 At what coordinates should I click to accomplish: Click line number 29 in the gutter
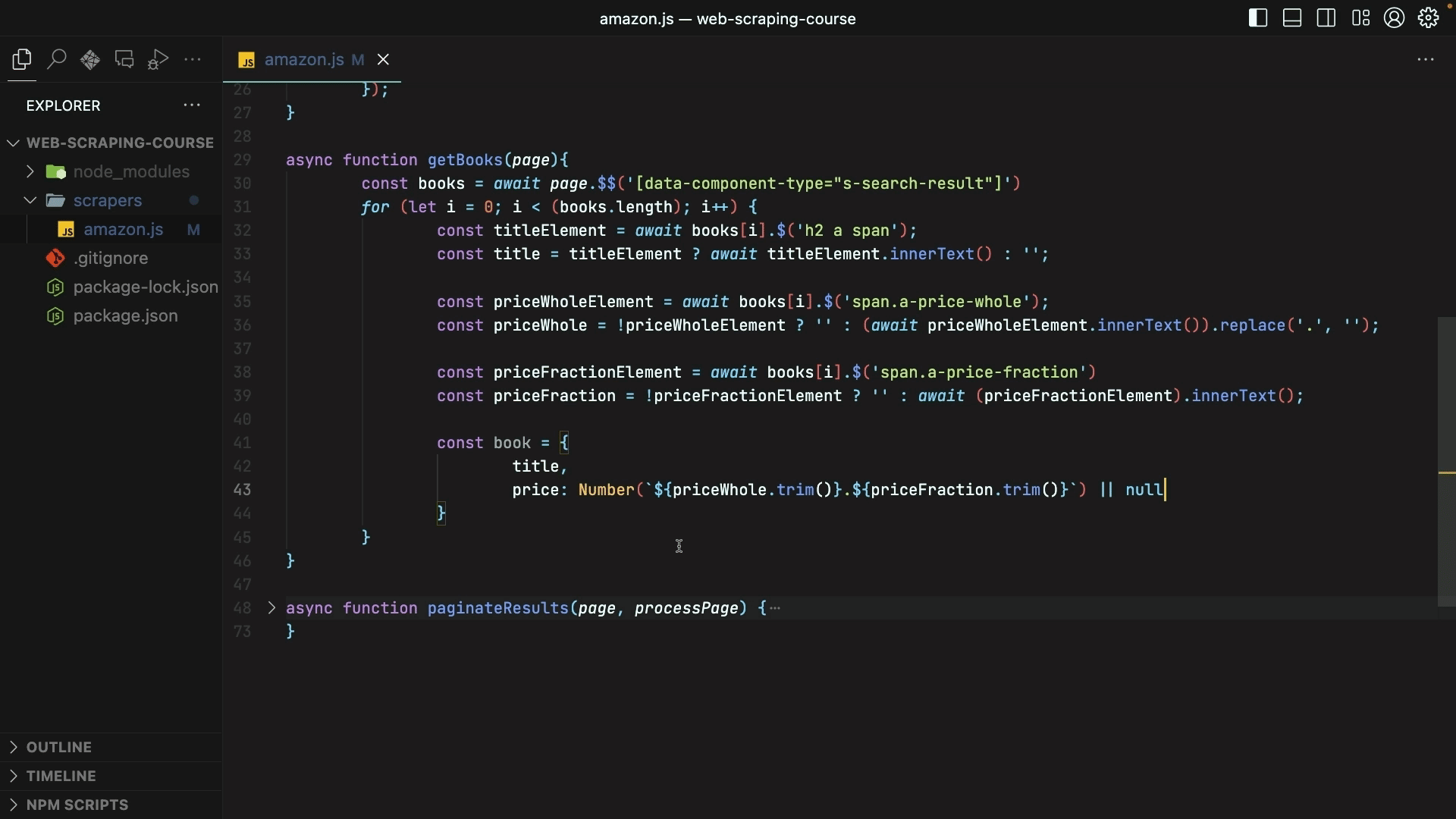(242, 160)
